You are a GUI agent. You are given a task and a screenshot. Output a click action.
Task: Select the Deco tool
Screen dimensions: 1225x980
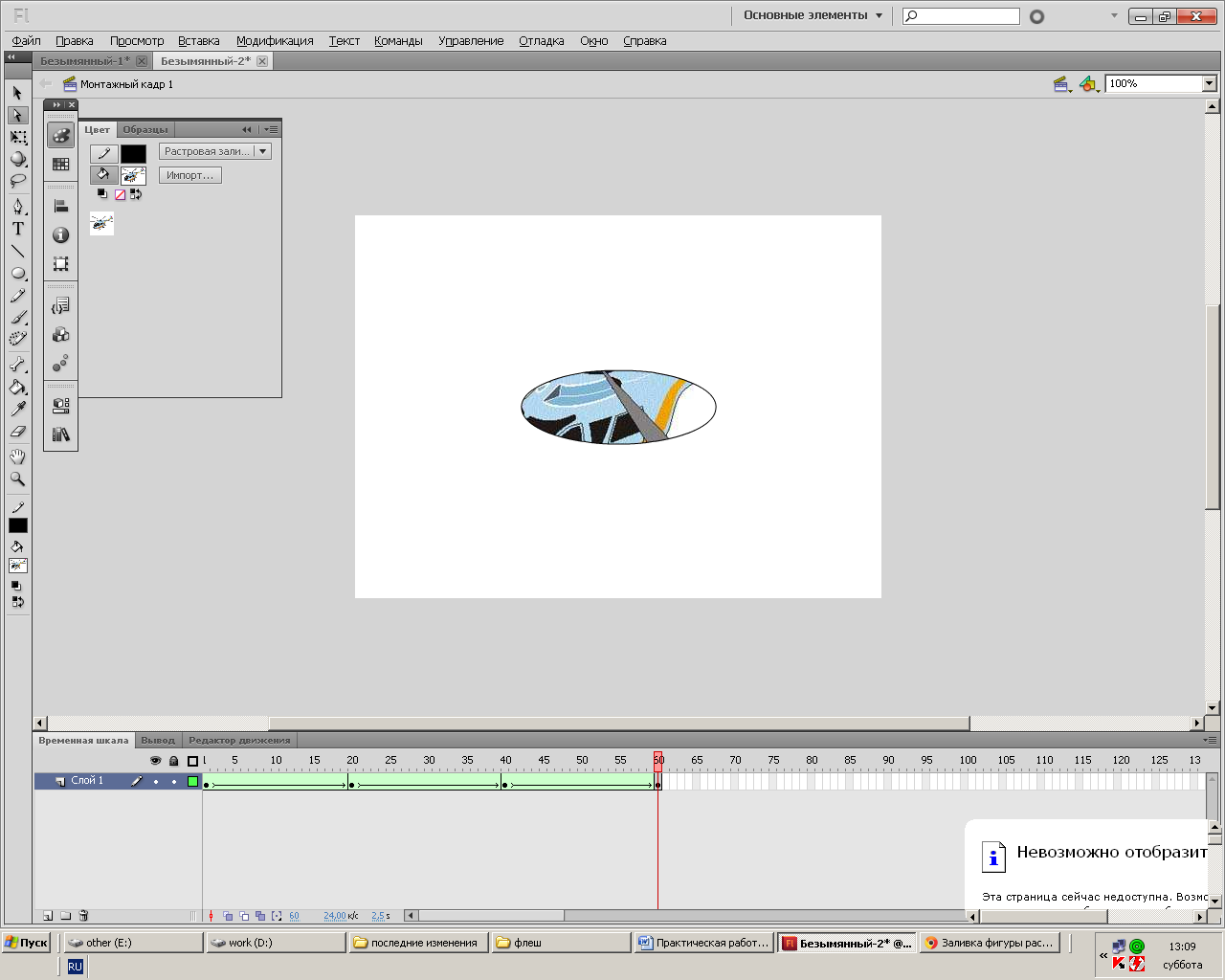point(17,339)
